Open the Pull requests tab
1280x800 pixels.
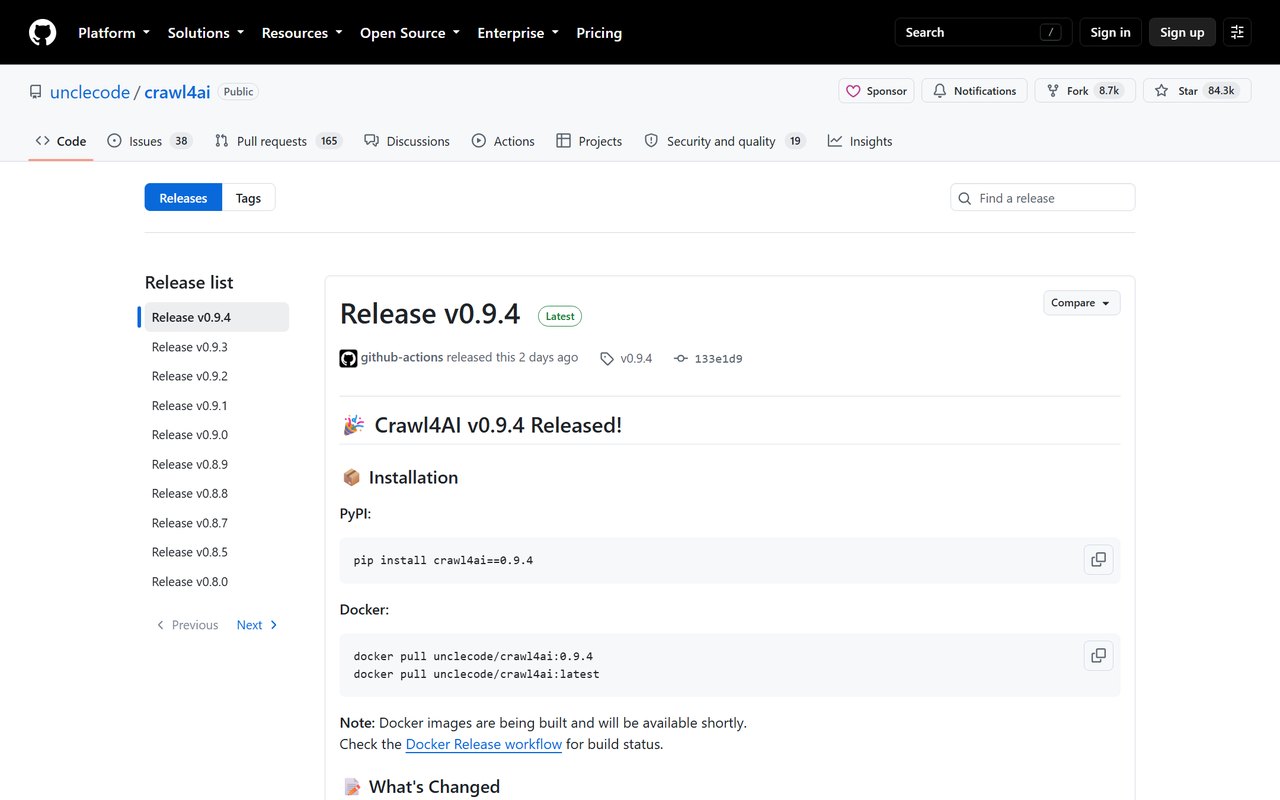(278, 141)
